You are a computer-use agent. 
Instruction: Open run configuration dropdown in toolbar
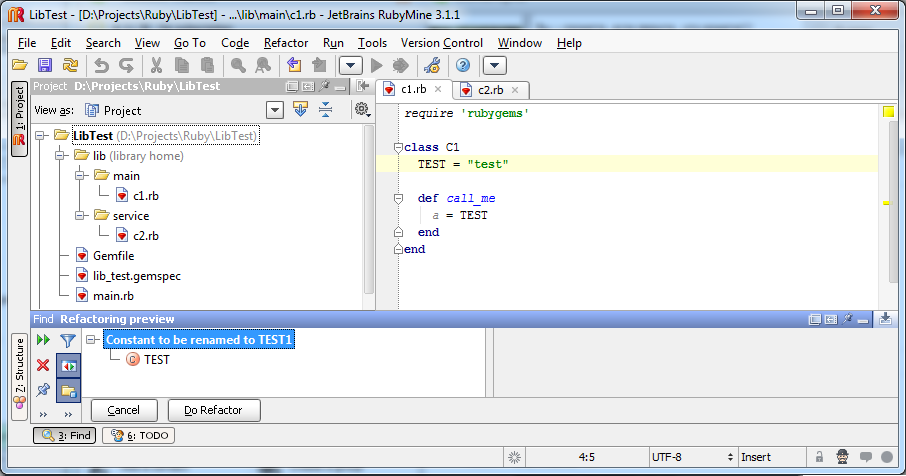tap(351, 65)
